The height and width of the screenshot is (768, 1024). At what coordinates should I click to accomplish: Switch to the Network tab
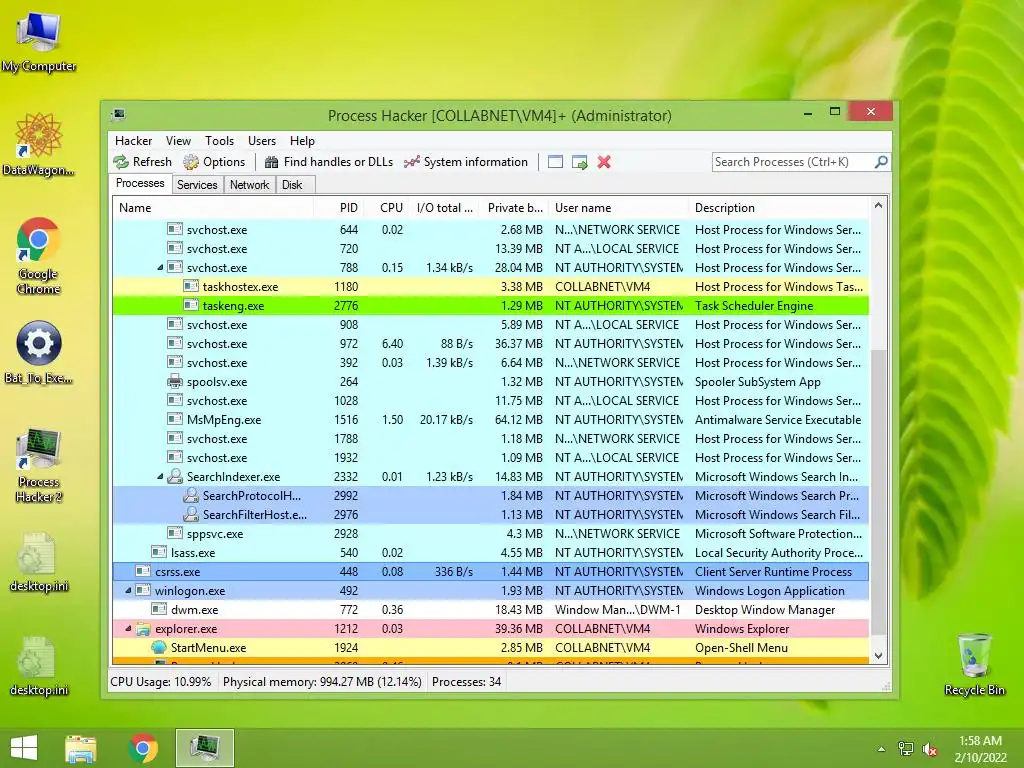[x=249, y=185]
